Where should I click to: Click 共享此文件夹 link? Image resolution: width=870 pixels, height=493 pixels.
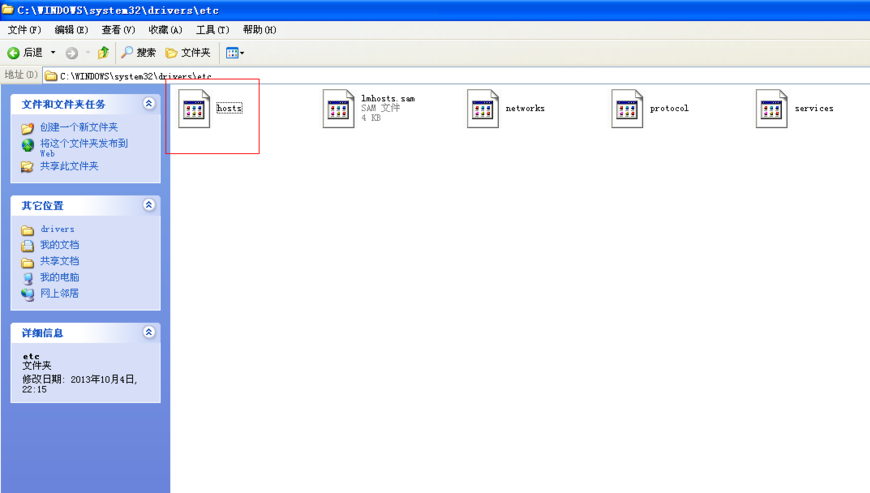[x=69, y=166]
